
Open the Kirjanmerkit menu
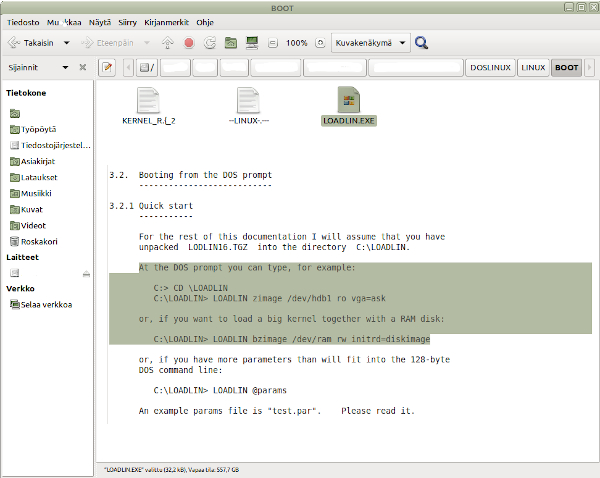click(166, 23)
